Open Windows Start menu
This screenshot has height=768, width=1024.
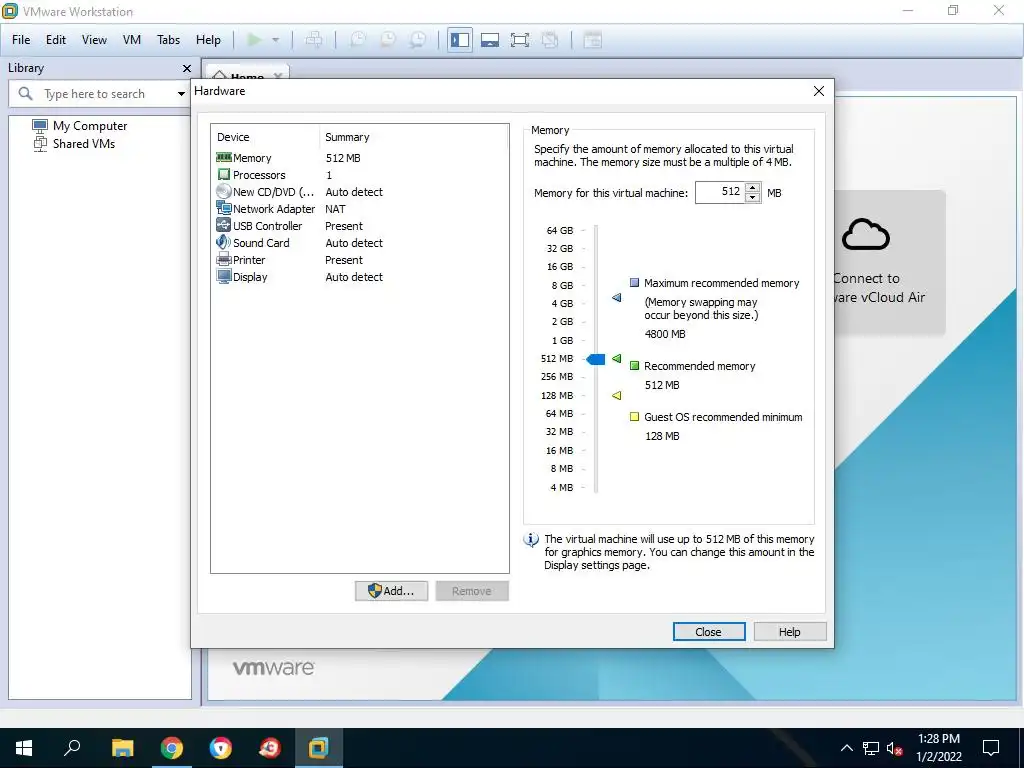[24, 748]
